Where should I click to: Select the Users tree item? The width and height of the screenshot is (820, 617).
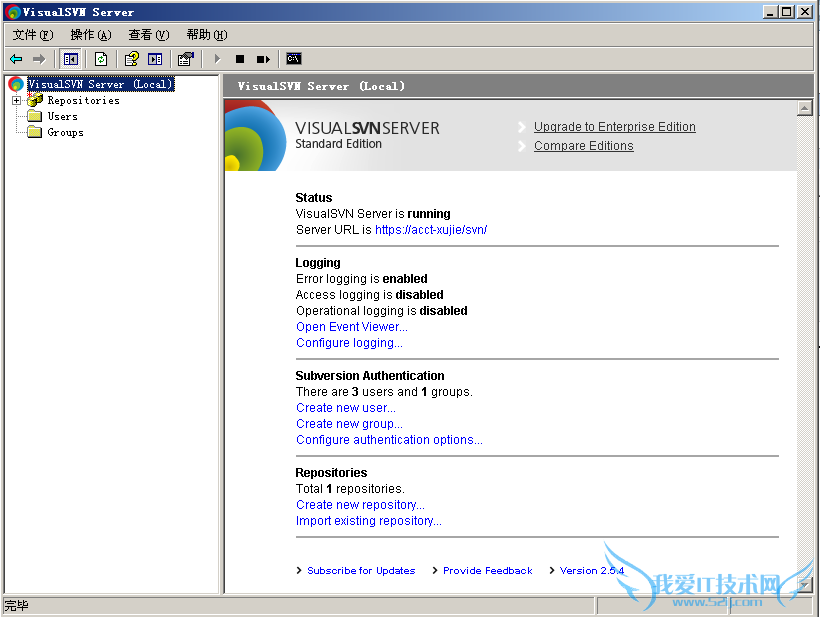[x=62, y=116]
